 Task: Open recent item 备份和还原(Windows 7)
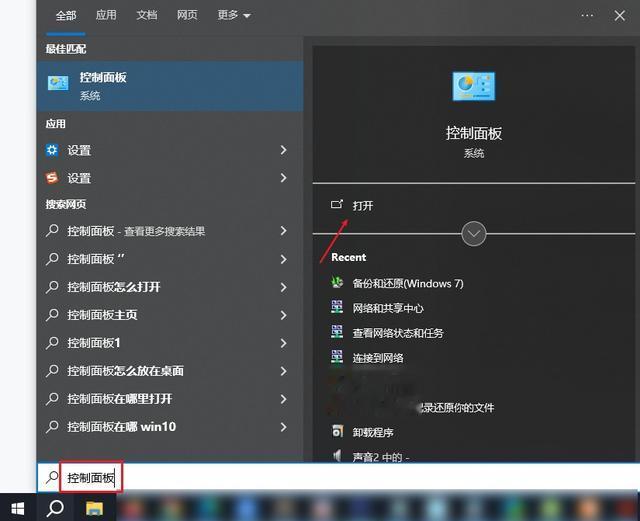point(408,283)
